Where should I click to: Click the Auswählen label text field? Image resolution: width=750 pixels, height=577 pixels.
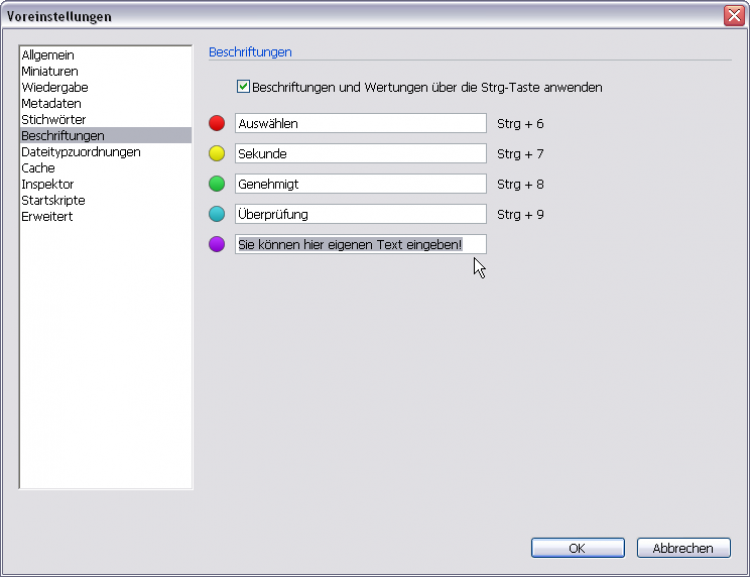(360, 124)
